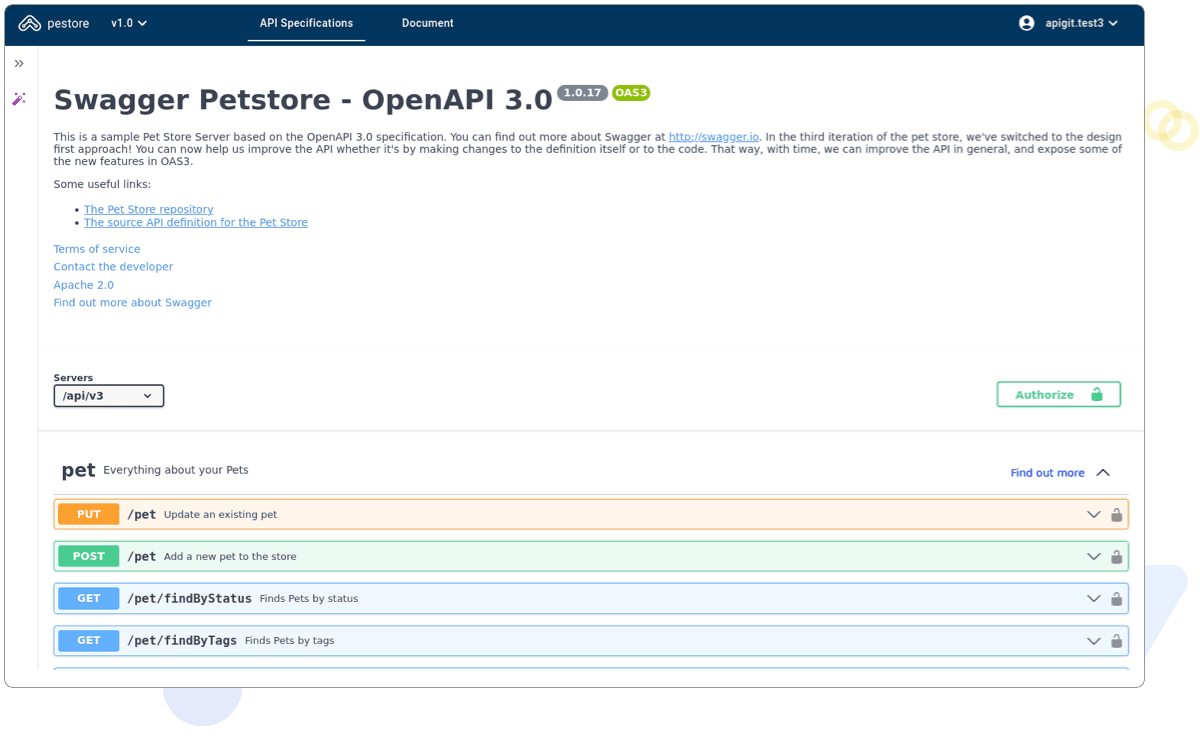Click the Authorize button
Screen dimensions: 1200x736
click(x=1059, y=395)
